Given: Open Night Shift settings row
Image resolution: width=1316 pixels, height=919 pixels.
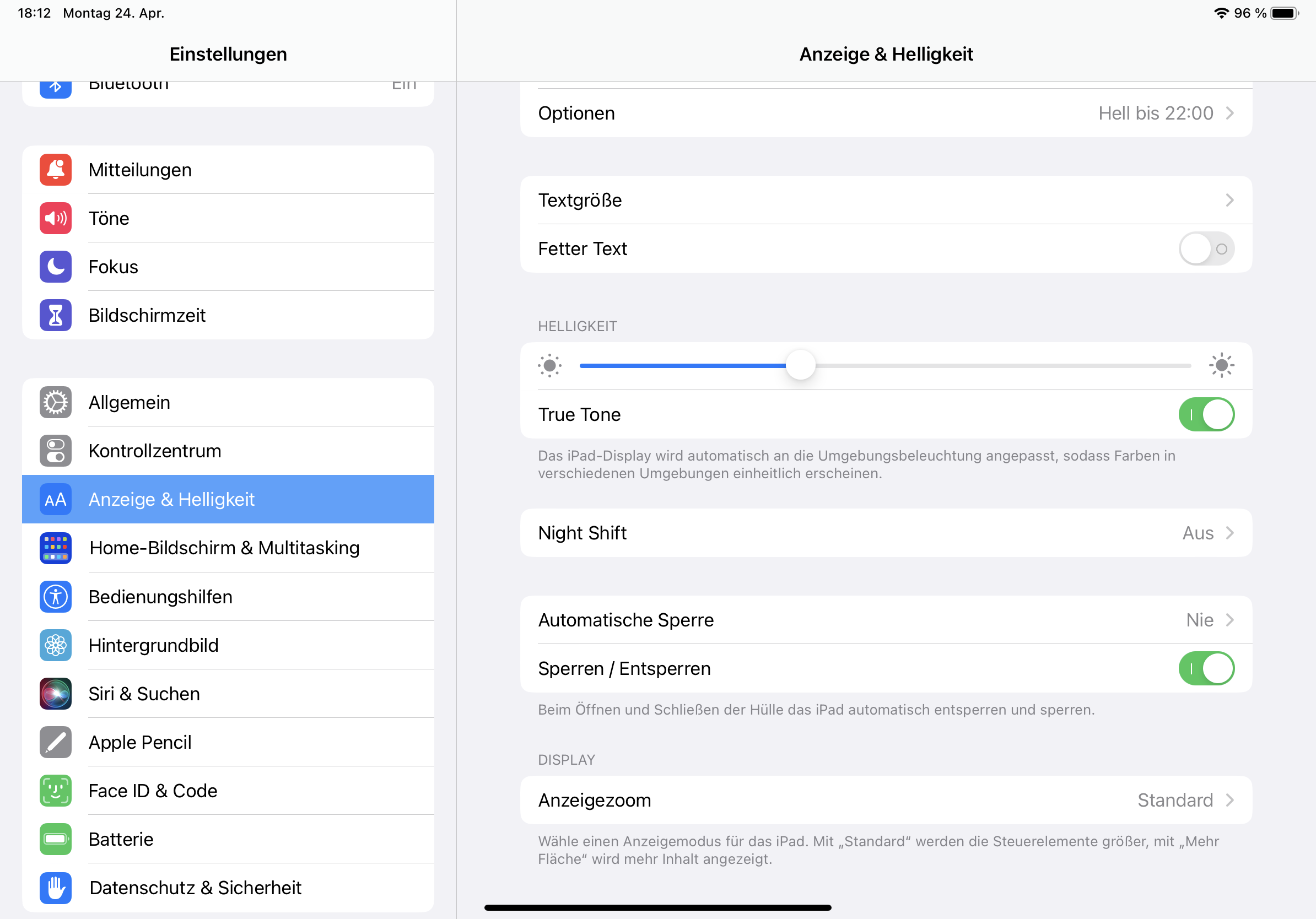Looking at the screenshot, I should [886, 533].
